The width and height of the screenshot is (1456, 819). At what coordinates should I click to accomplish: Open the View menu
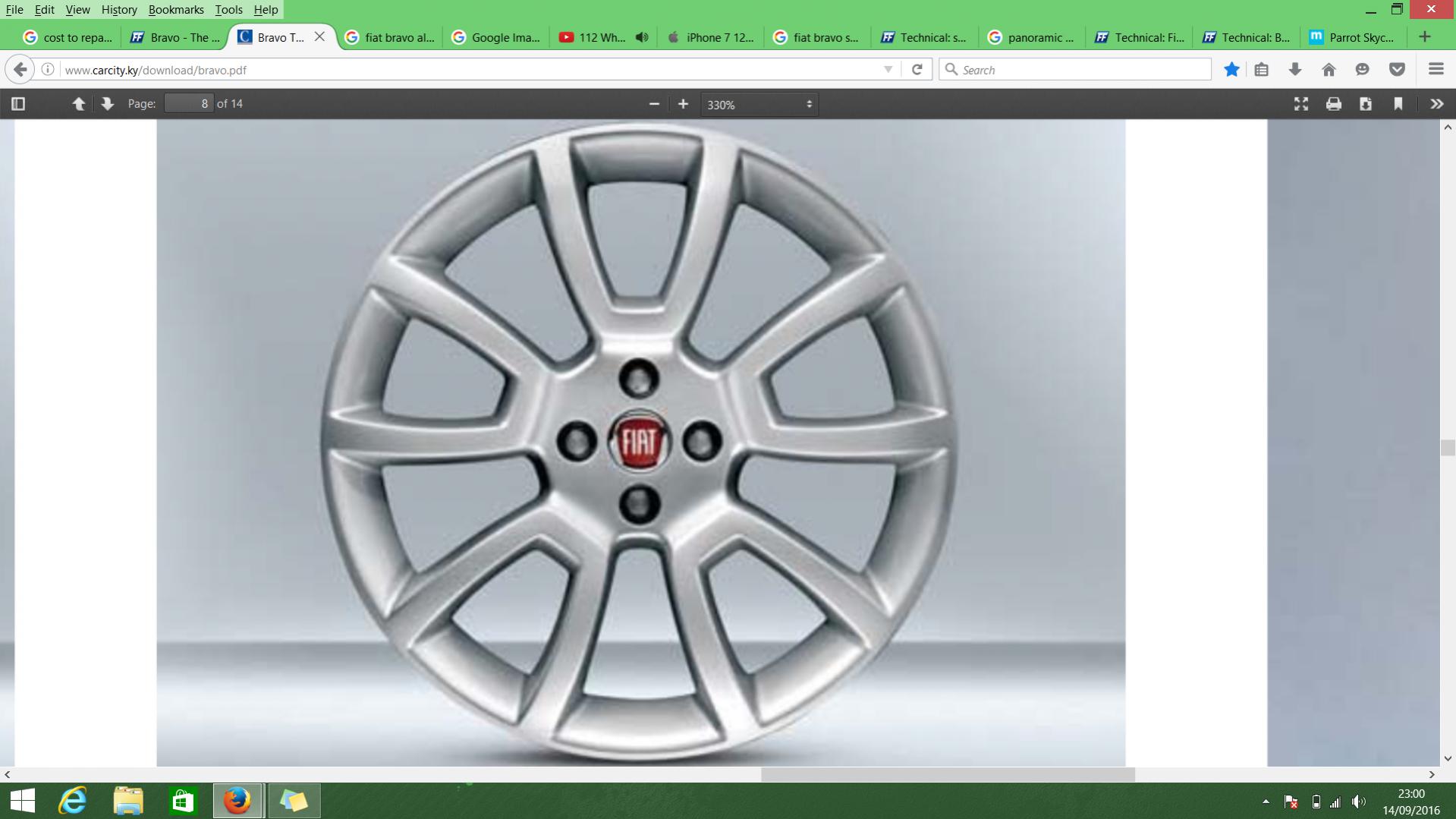(77, 10)
